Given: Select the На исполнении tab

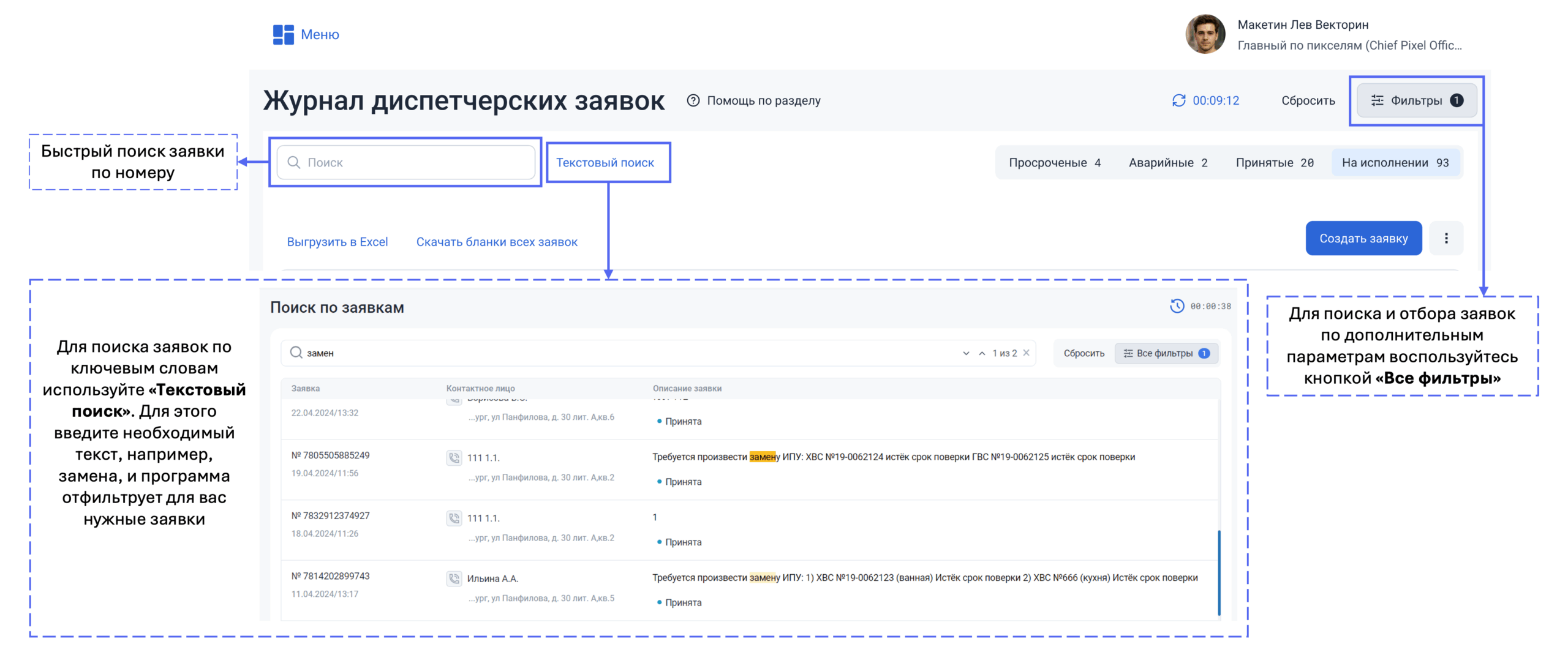Looking at the screenshot, I should 1395,163.
